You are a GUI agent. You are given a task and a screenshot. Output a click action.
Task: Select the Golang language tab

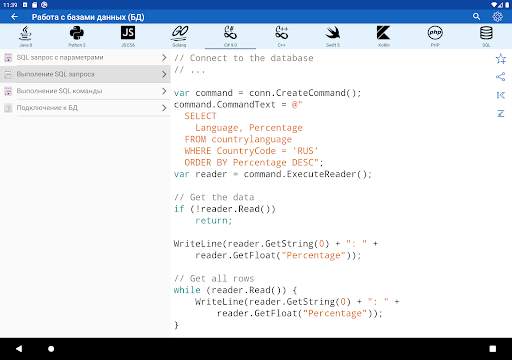click(x=179, y=36)
